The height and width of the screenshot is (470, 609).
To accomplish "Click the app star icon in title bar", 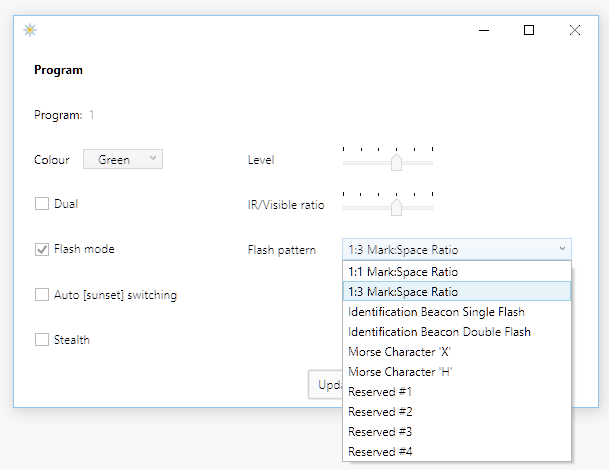I will click(30, 30).
